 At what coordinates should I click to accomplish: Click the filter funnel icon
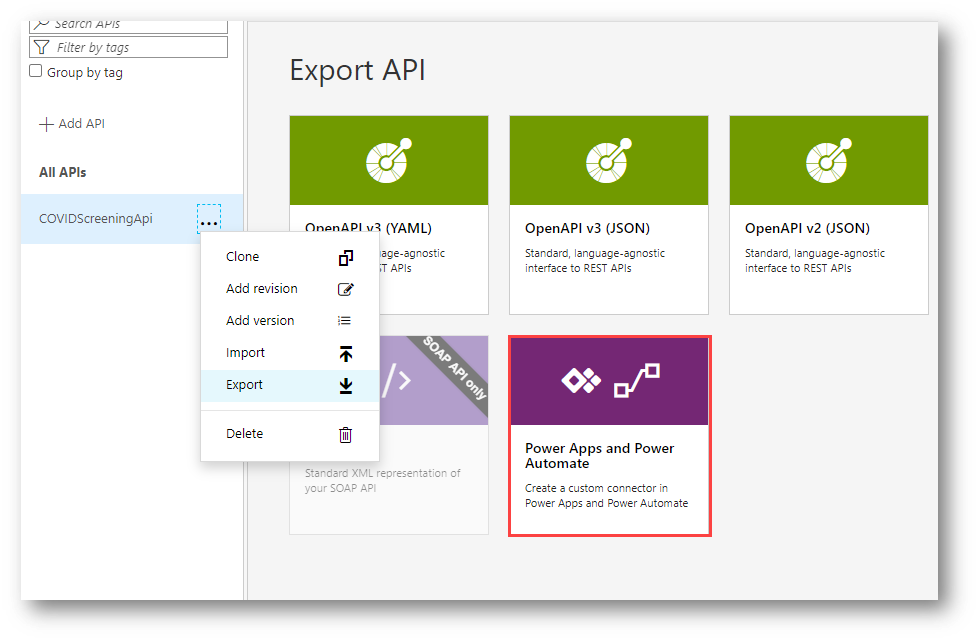coord(41,47)
